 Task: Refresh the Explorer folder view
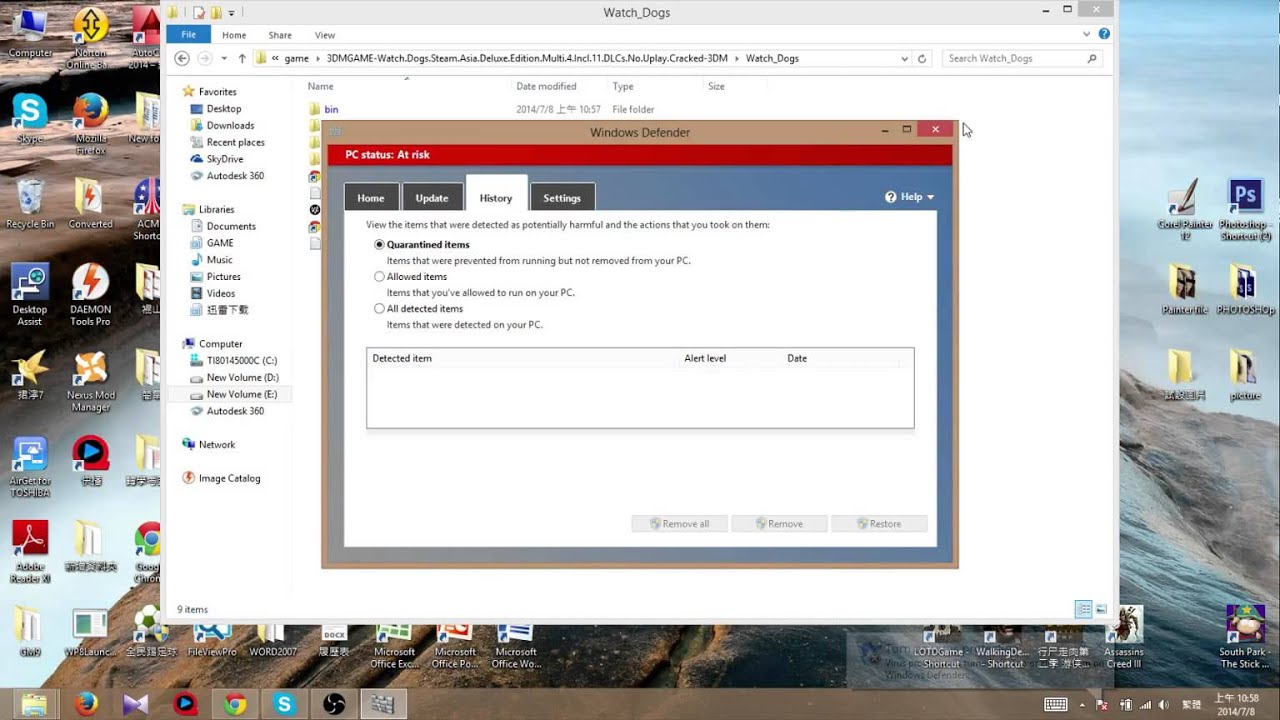click(922, 58)
